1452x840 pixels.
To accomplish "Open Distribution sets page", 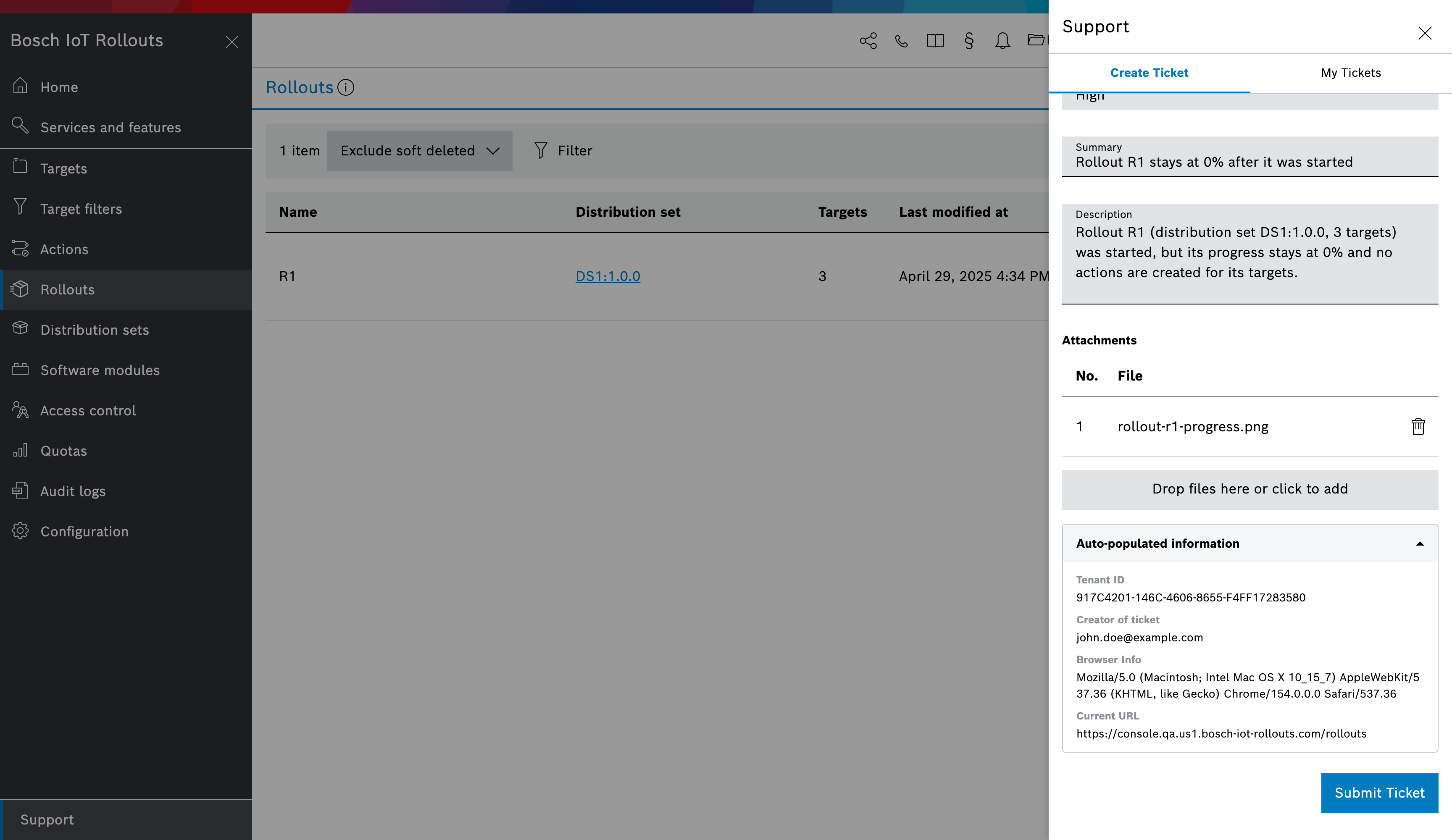I will 126,330.
